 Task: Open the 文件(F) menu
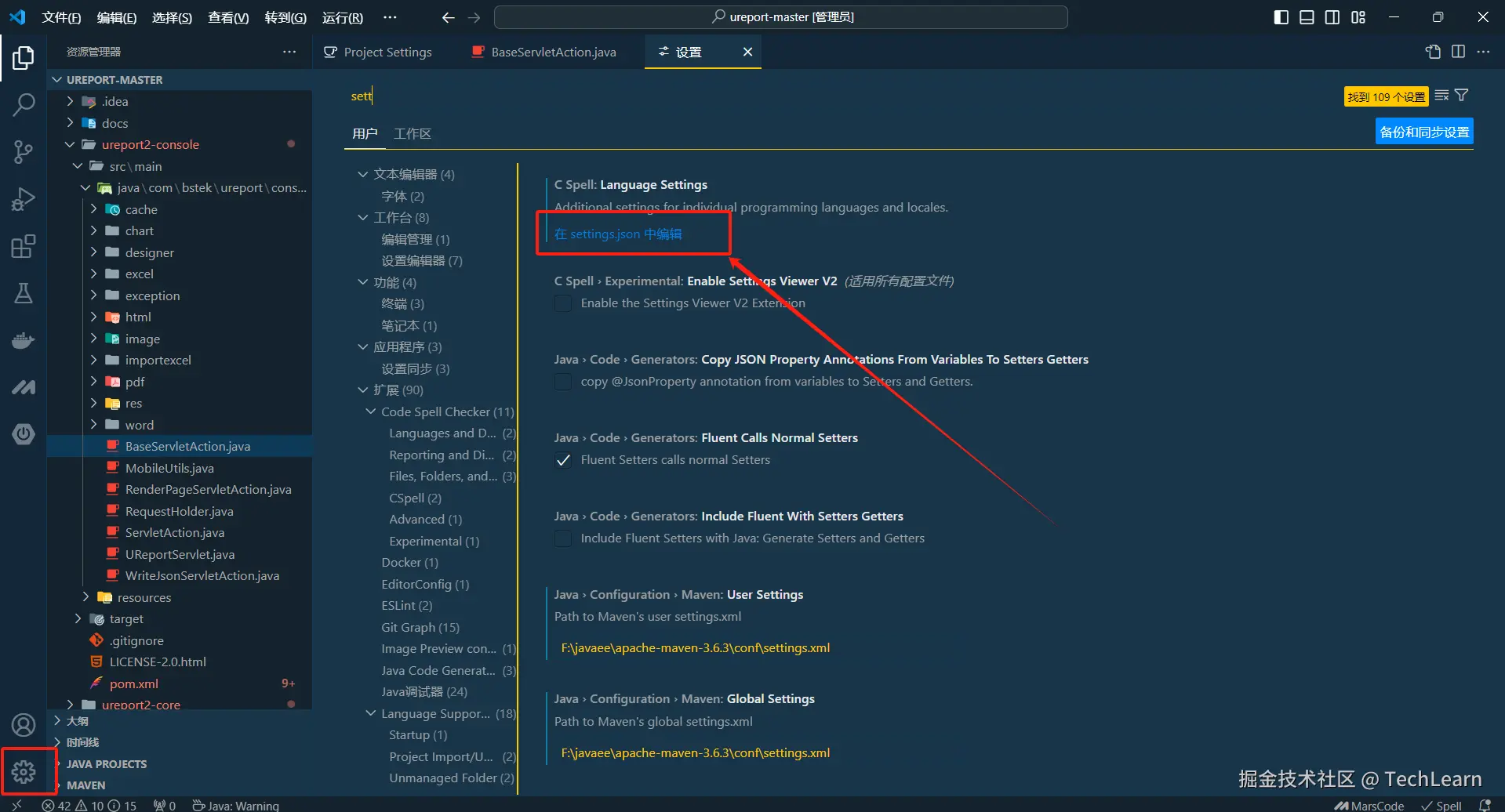click(61, 17)
